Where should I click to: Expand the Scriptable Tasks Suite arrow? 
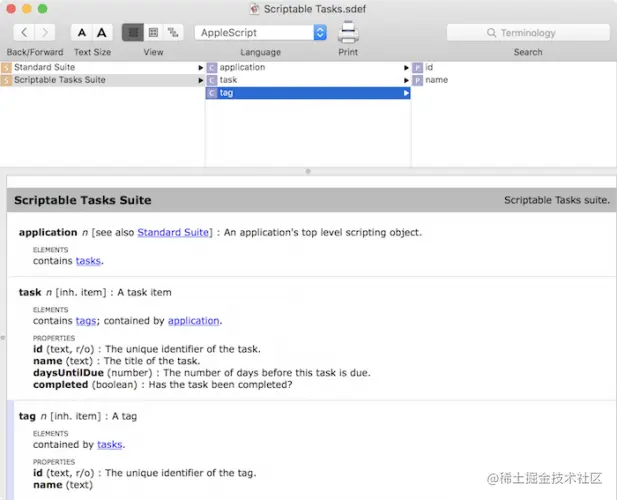pos(201,80)
